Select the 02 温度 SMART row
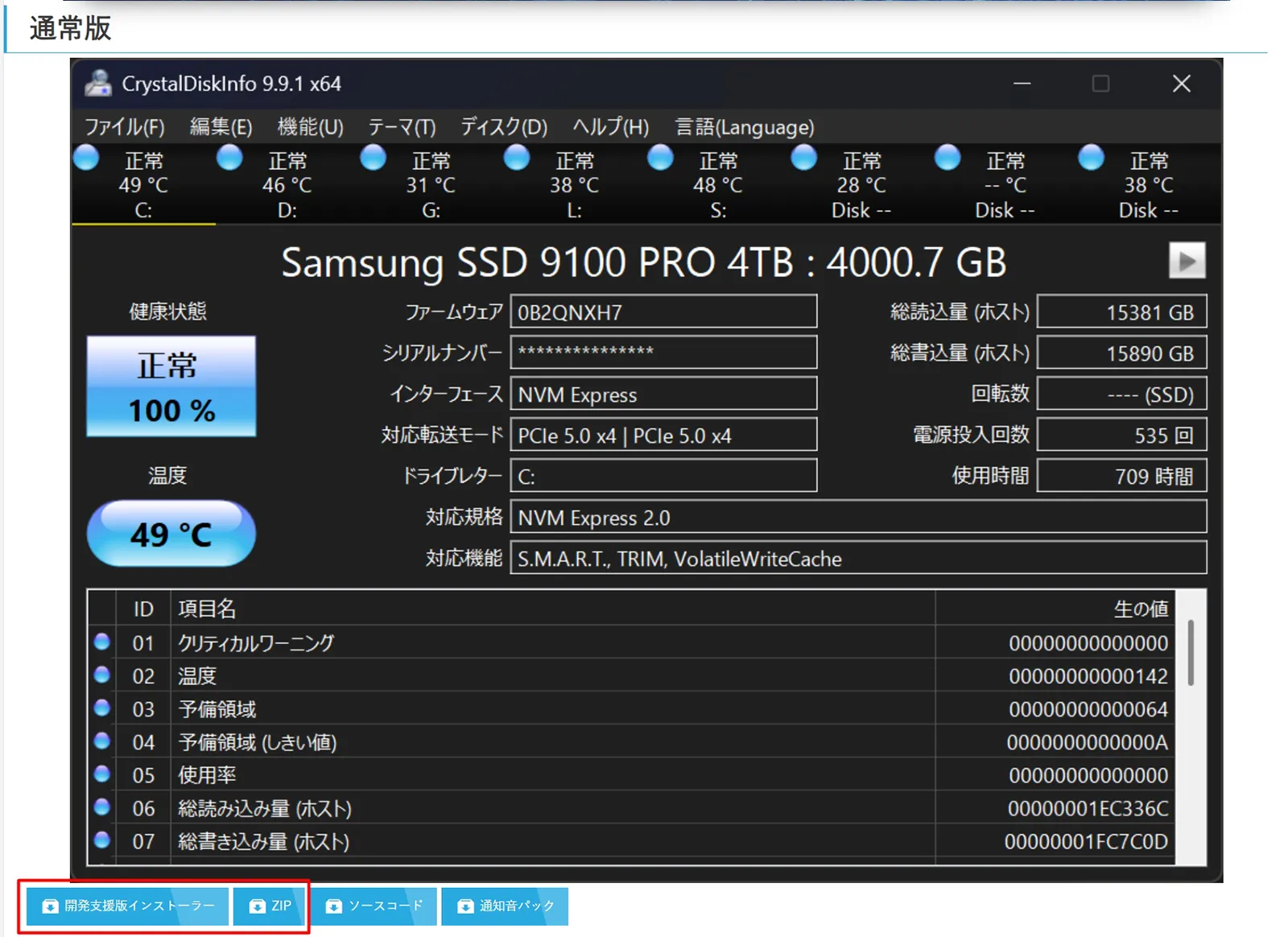 [x=631, y=675]
